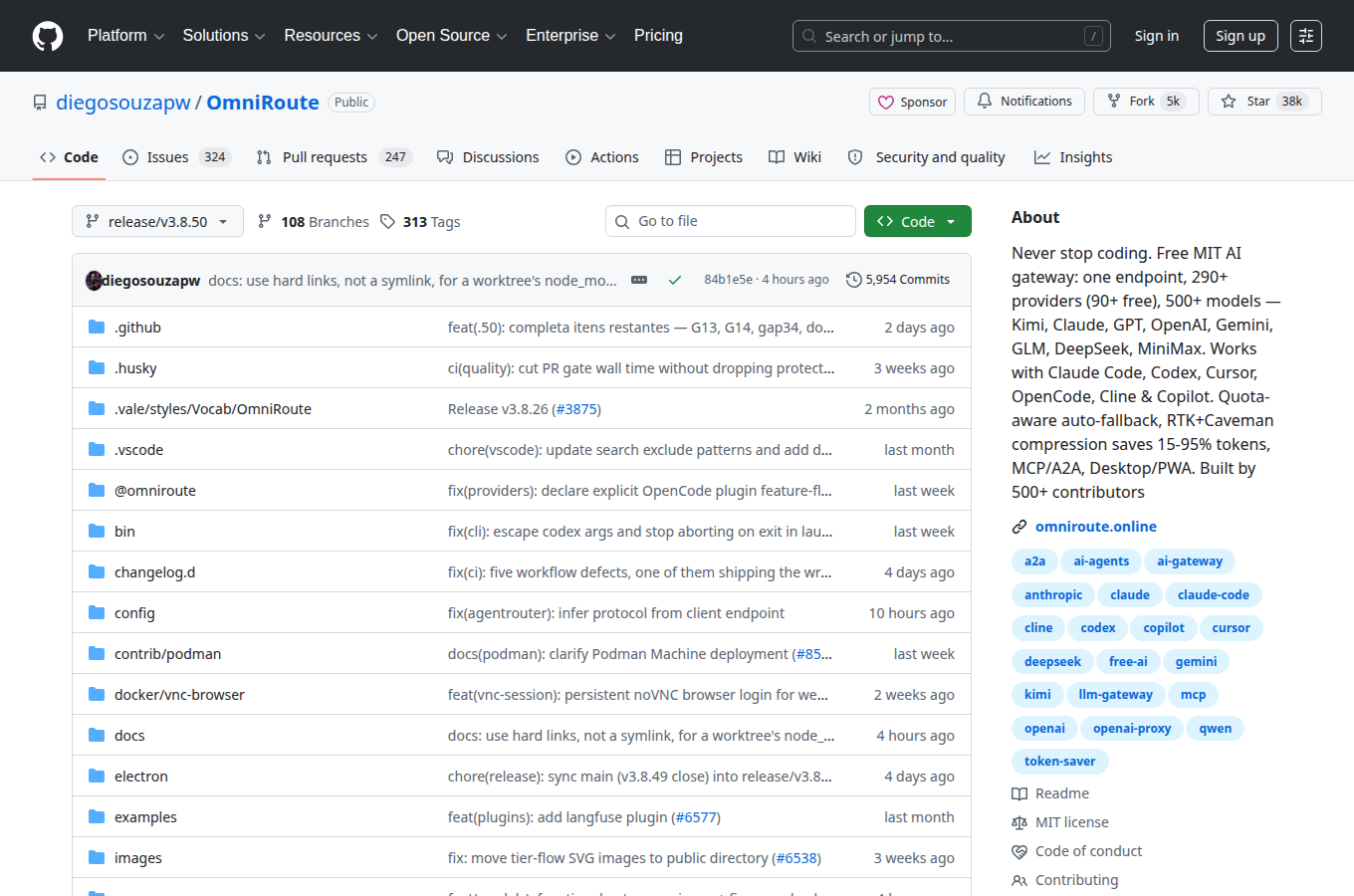The image size is (1354, 896).
Task: Click the green commit status checkmark
Action: click(675, 280)
